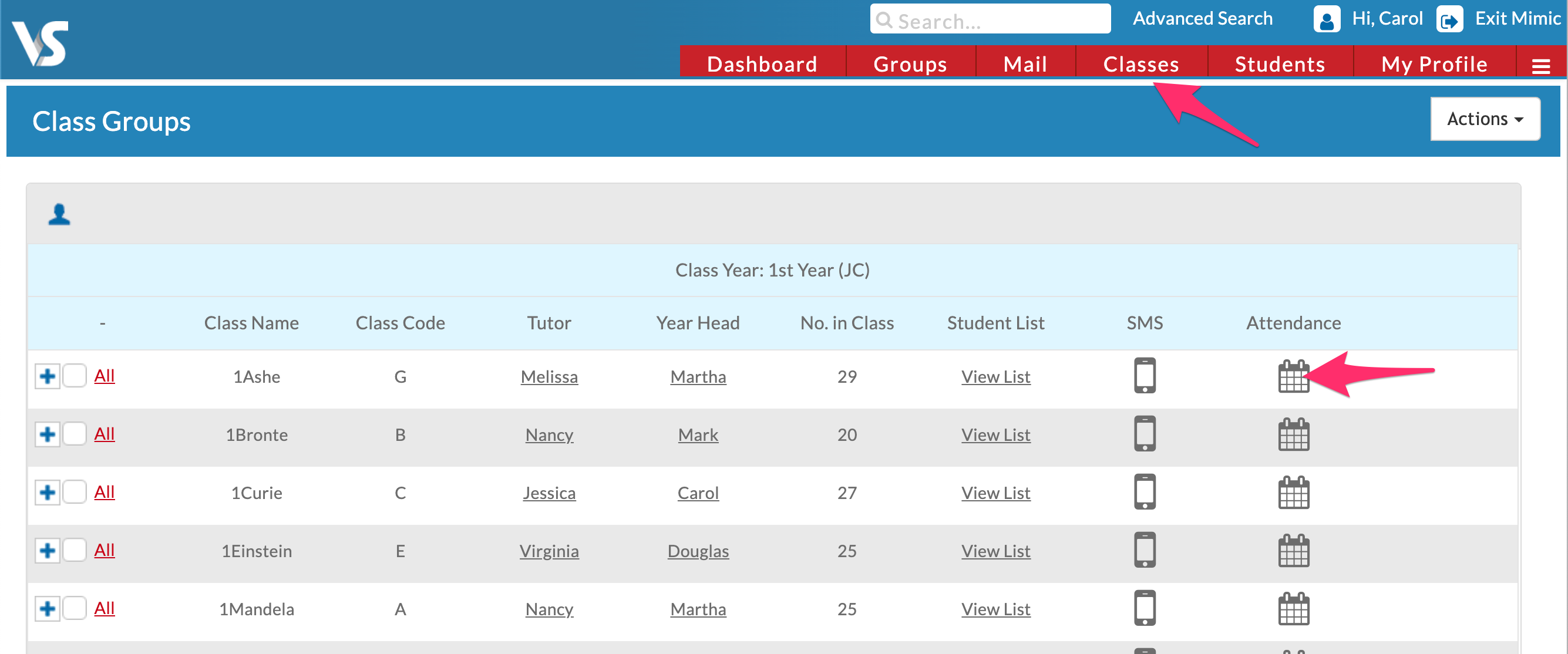The height and width of the screenshot is (654, 1568).
Task: Expand the 1Ashe row with plus button
Action: click(48, 376)
